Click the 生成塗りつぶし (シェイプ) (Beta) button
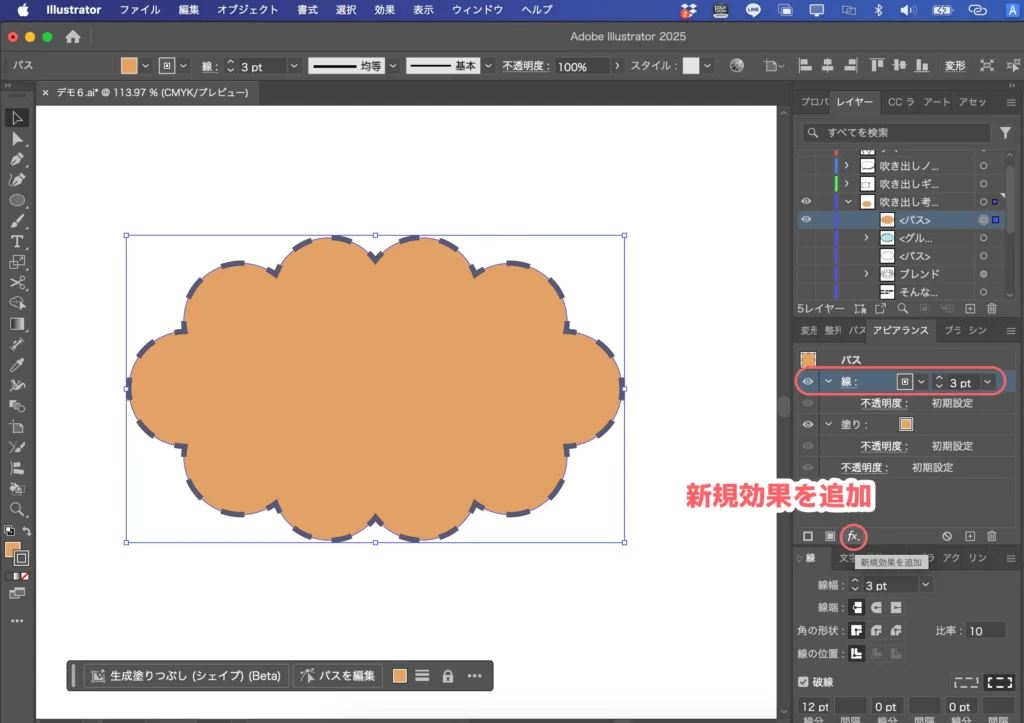 pyautogui.click(x=186, y=676)
